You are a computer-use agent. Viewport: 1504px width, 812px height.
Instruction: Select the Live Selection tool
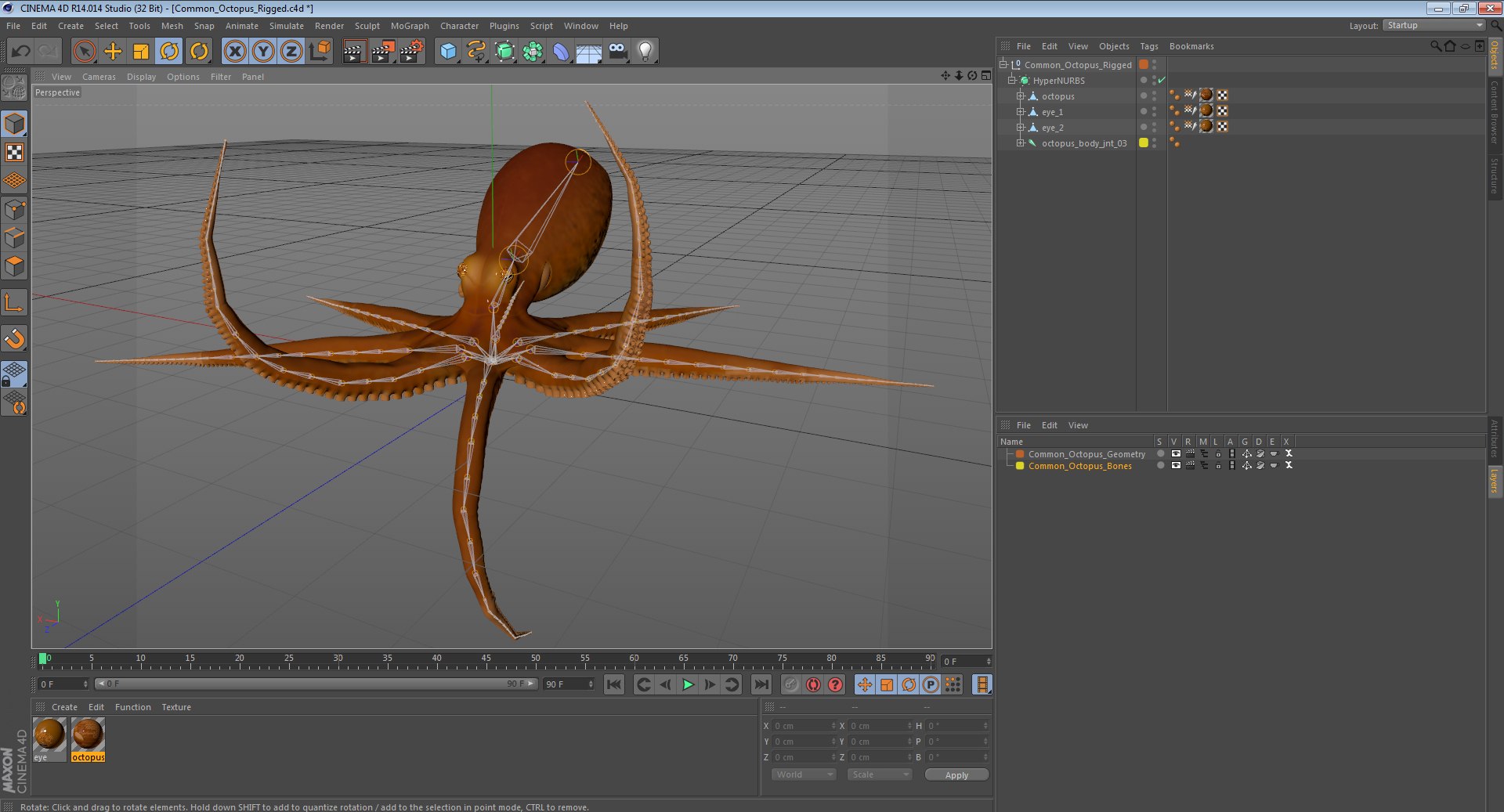point(84,52)
